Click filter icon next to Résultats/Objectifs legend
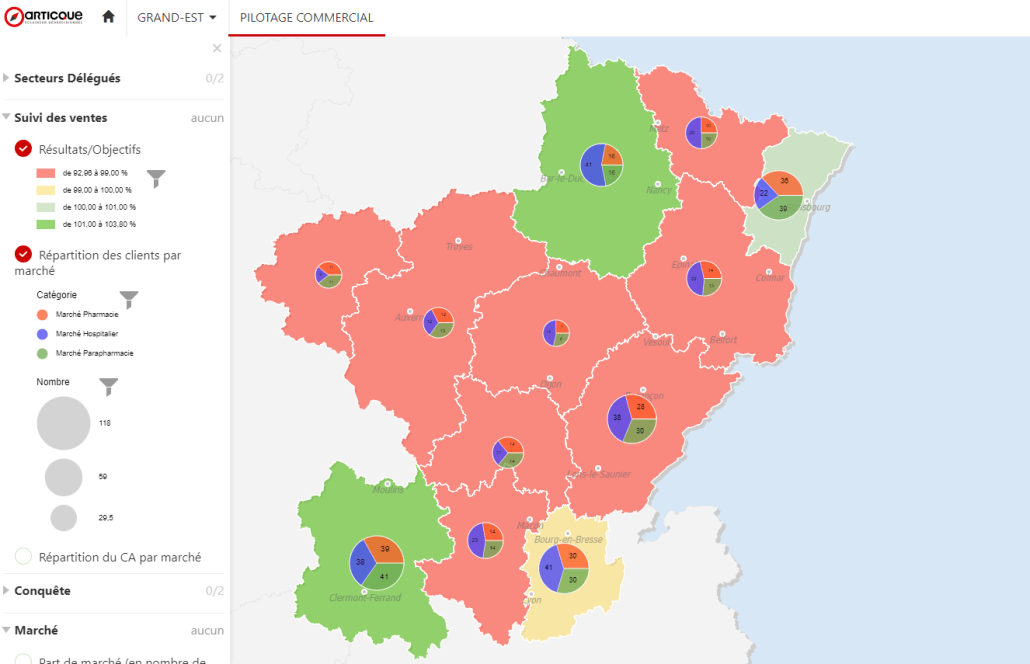1030x664 pixels. [157, 179]
